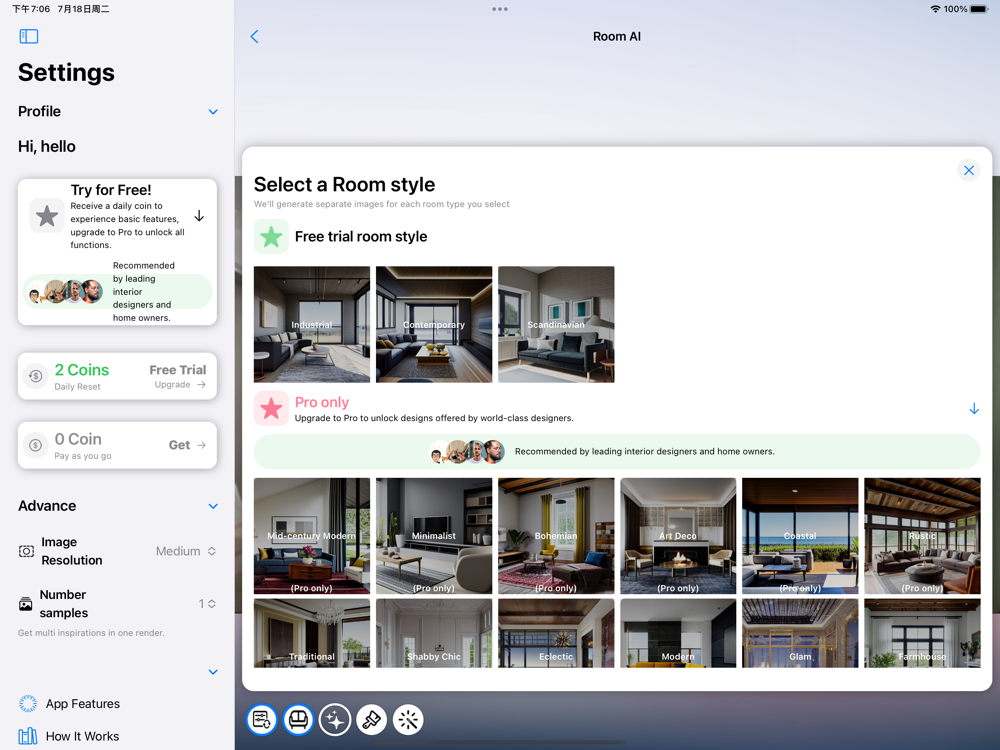Screen dimensions: 1000x750
Task: Open How It Works
Action: click(x=82, y=736)
